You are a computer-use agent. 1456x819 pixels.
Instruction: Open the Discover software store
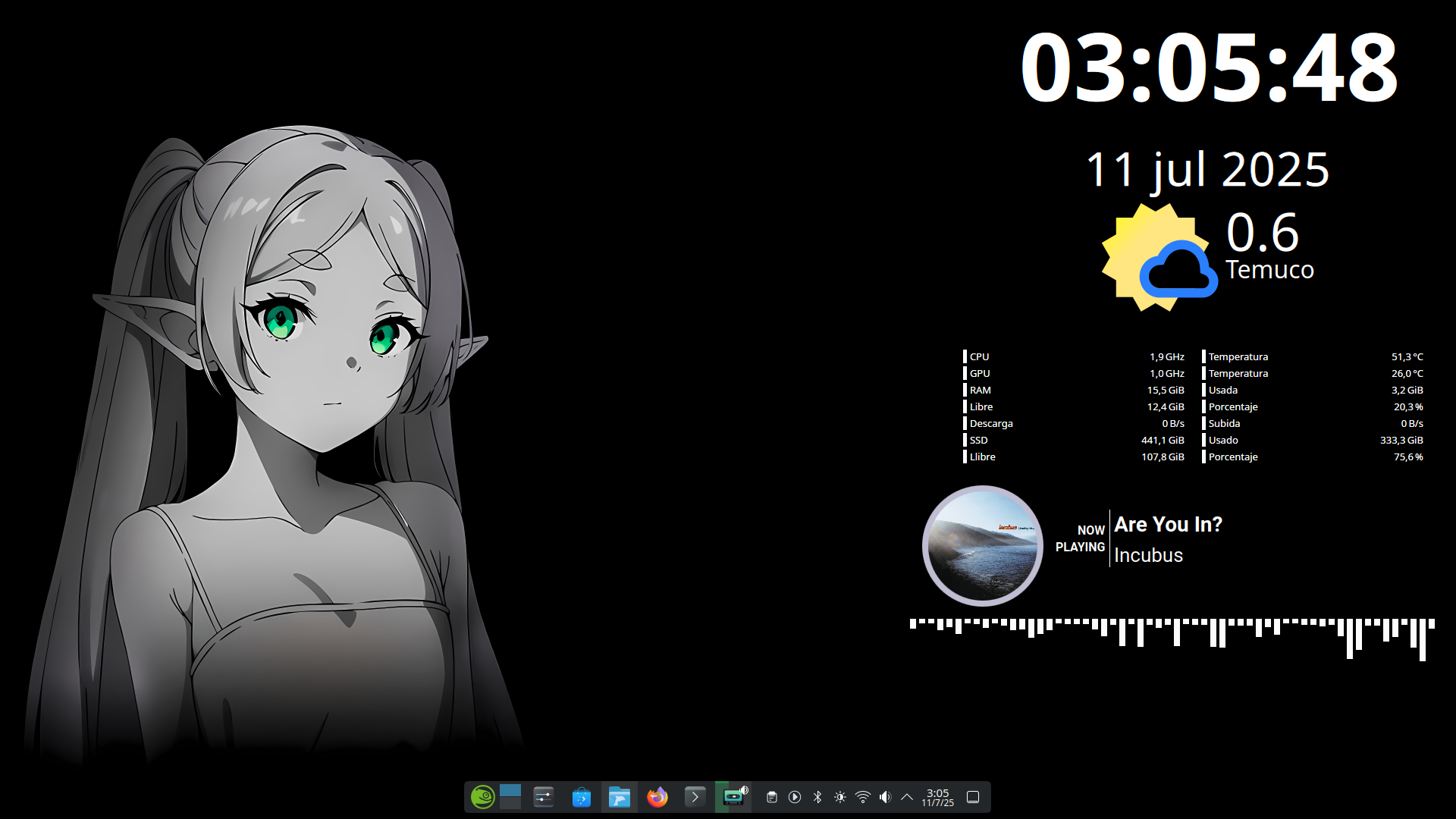(x=582, y=797)
